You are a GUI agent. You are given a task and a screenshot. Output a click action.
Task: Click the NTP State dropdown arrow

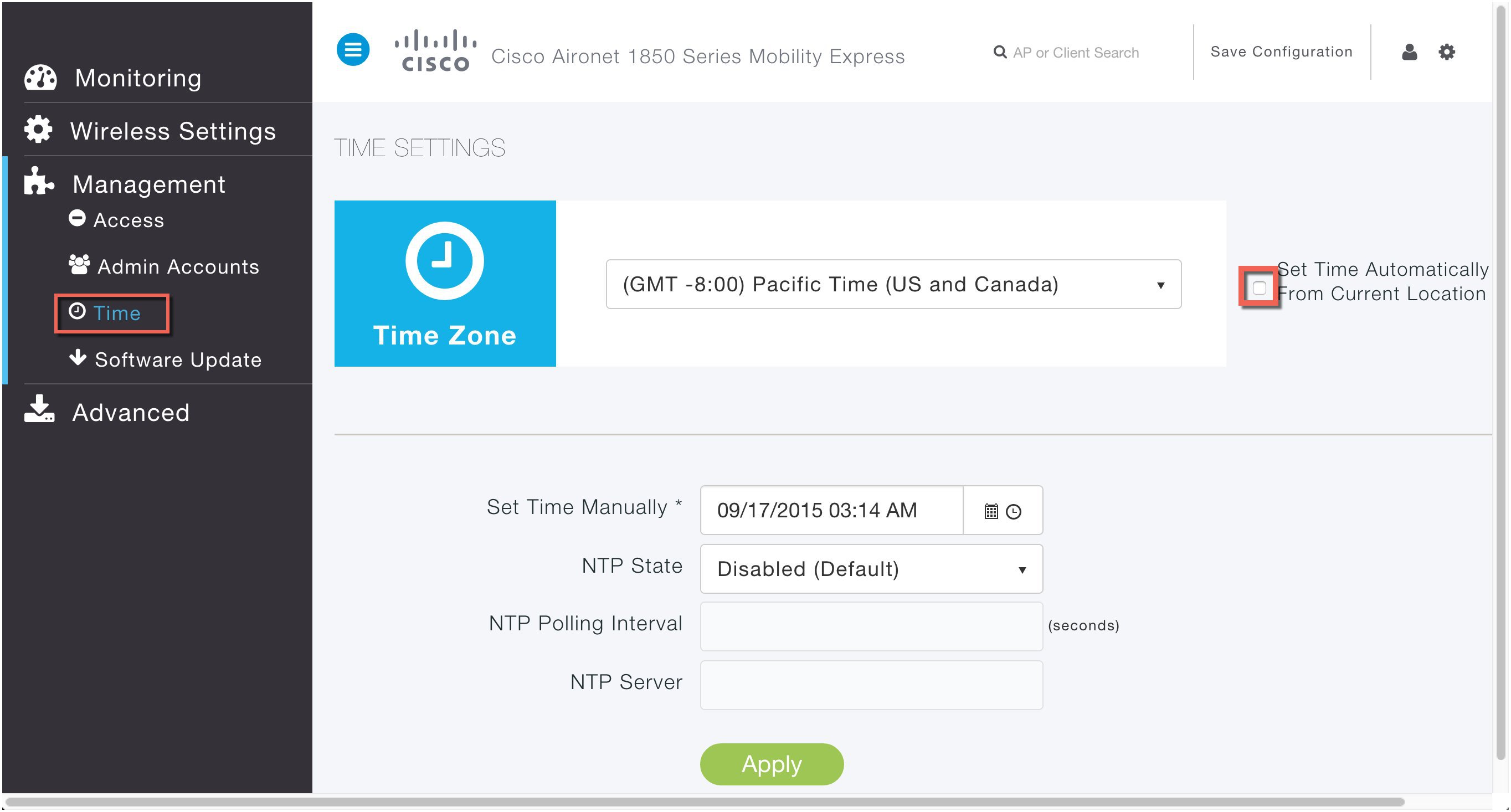pyautogui.click(x=1022, y=570)
